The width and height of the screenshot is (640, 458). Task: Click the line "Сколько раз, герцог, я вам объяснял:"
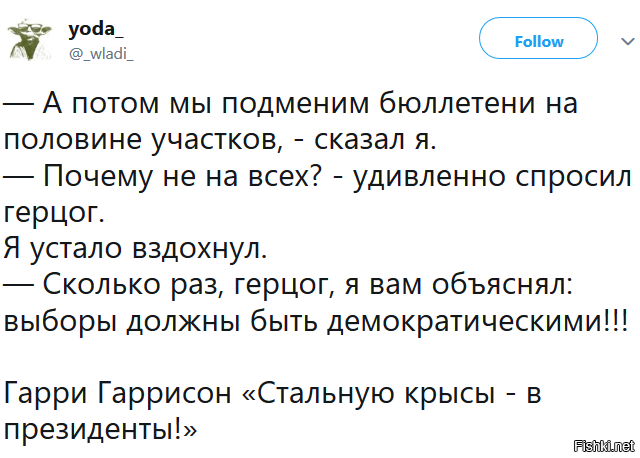pos(288,285)
